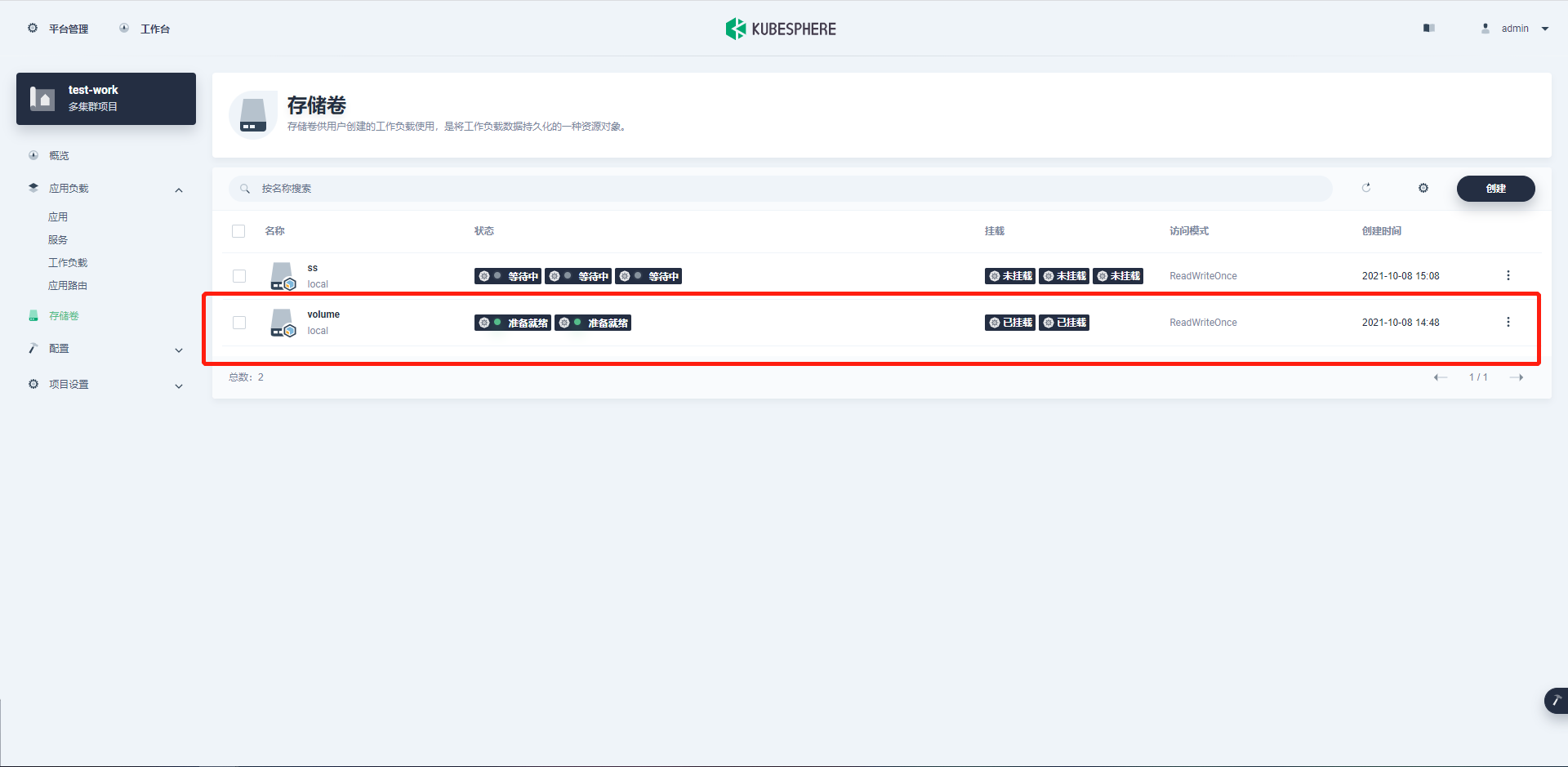Click the third 未挂载 mount badge
Image resolution: width=1568 pixels, height=767 pixels.
coord(1118,276)
